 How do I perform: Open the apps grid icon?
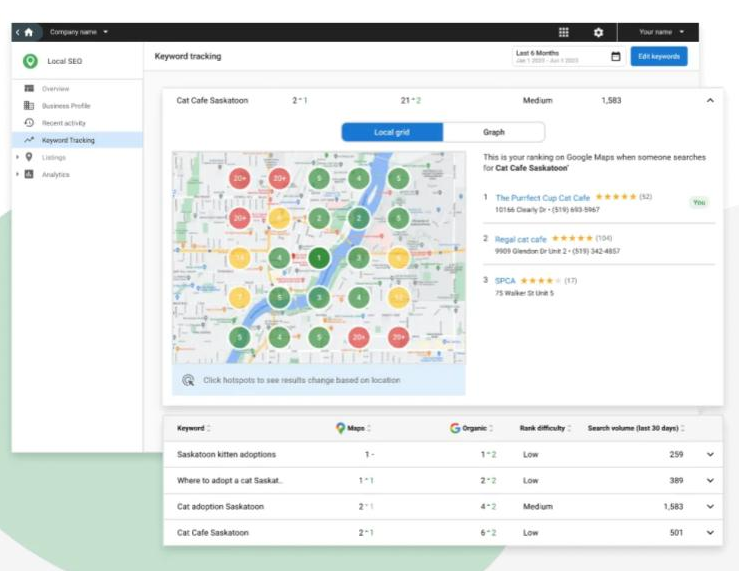click(x=563, y=32)
